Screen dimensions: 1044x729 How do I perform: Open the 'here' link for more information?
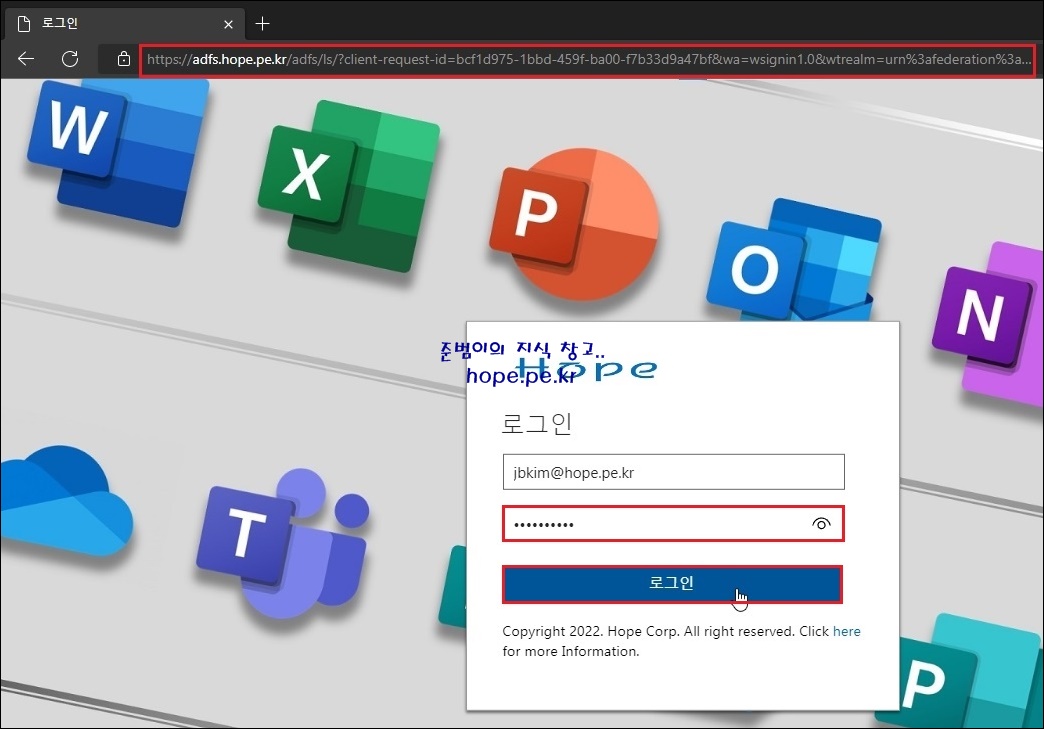coord(846,631)
